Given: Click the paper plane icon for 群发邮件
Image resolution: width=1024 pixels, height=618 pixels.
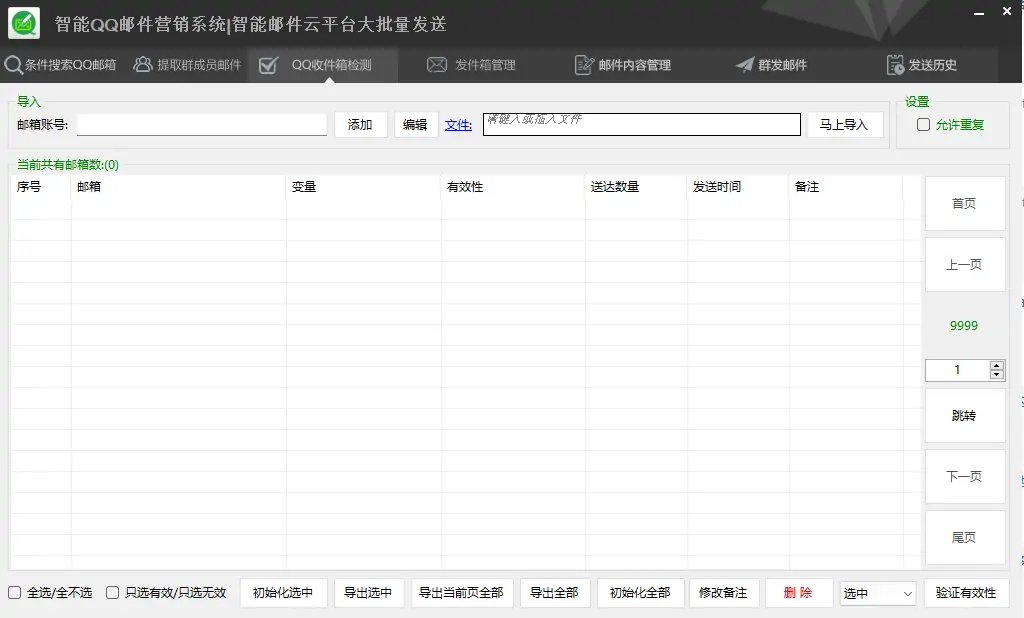Looking at the screenshot, I should click(x=744, y=65).
